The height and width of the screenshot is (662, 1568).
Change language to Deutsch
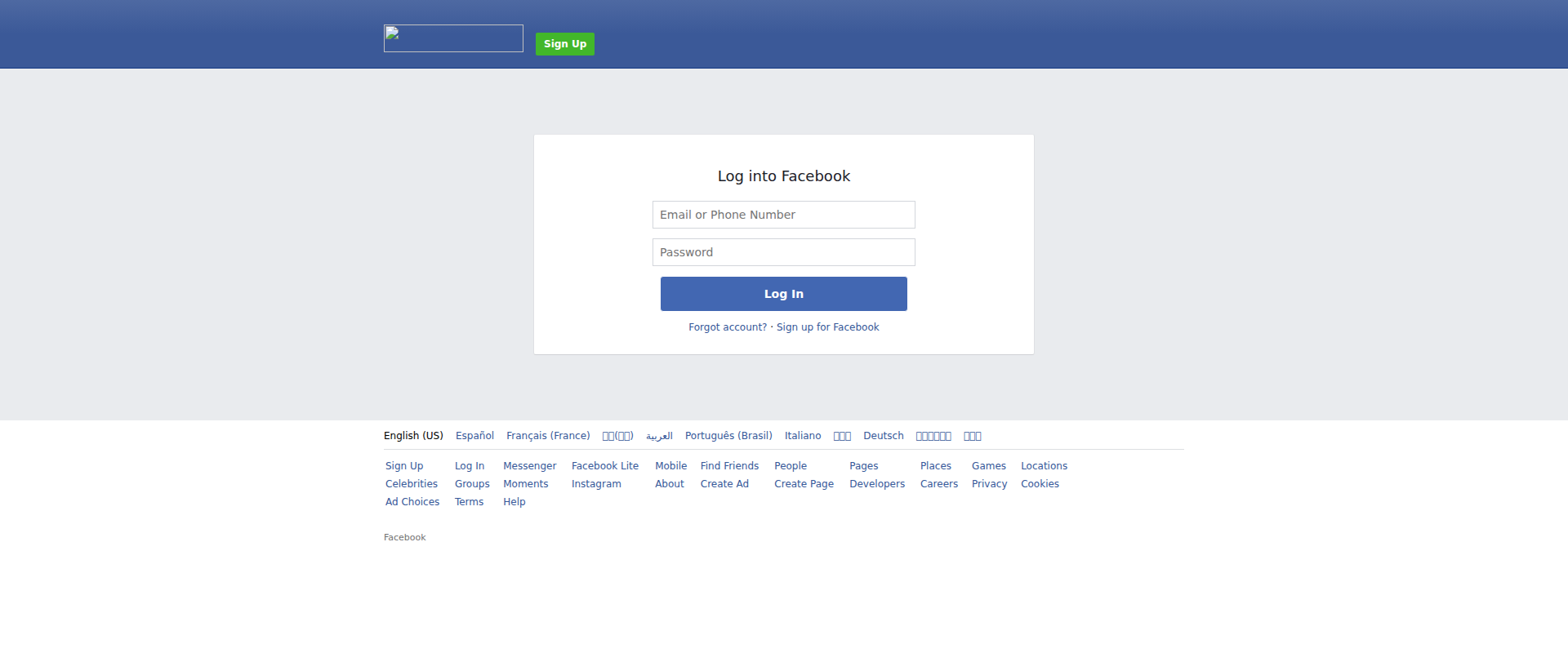pyautogui.click(x=883, y=436)
